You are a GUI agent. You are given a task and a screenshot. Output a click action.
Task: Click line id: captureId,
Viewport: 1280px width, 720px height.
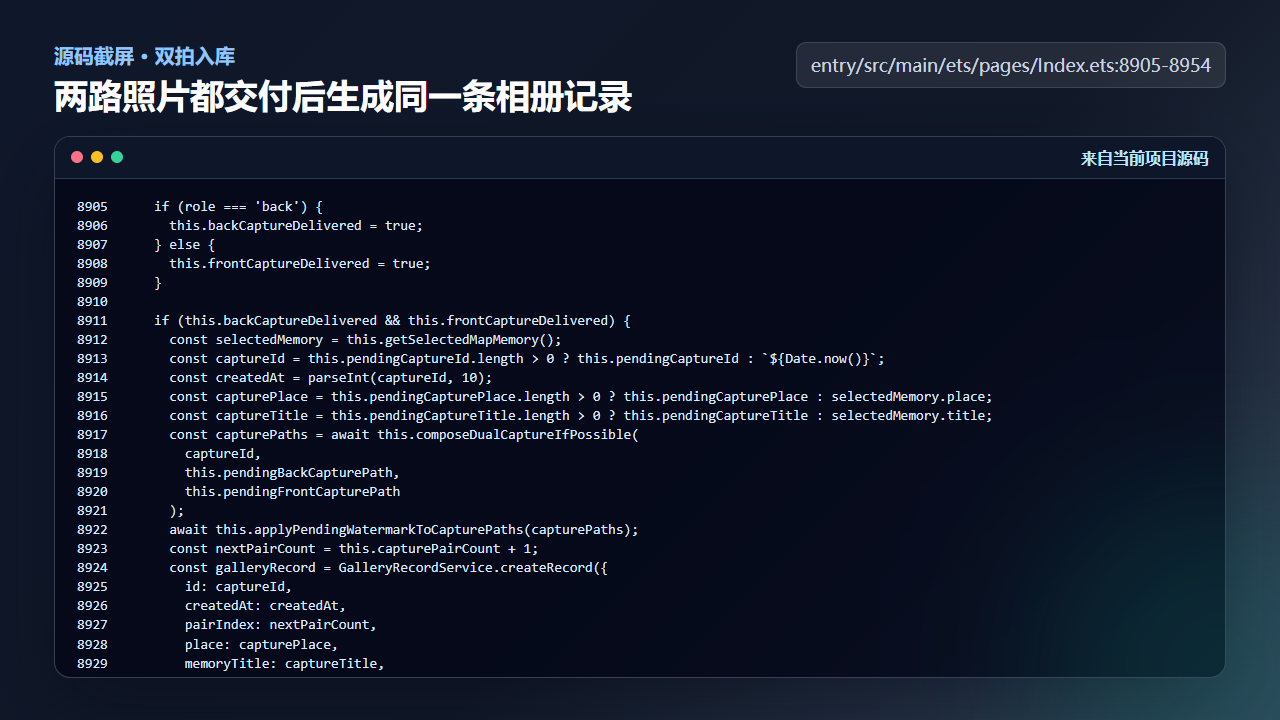click(238, 586)
